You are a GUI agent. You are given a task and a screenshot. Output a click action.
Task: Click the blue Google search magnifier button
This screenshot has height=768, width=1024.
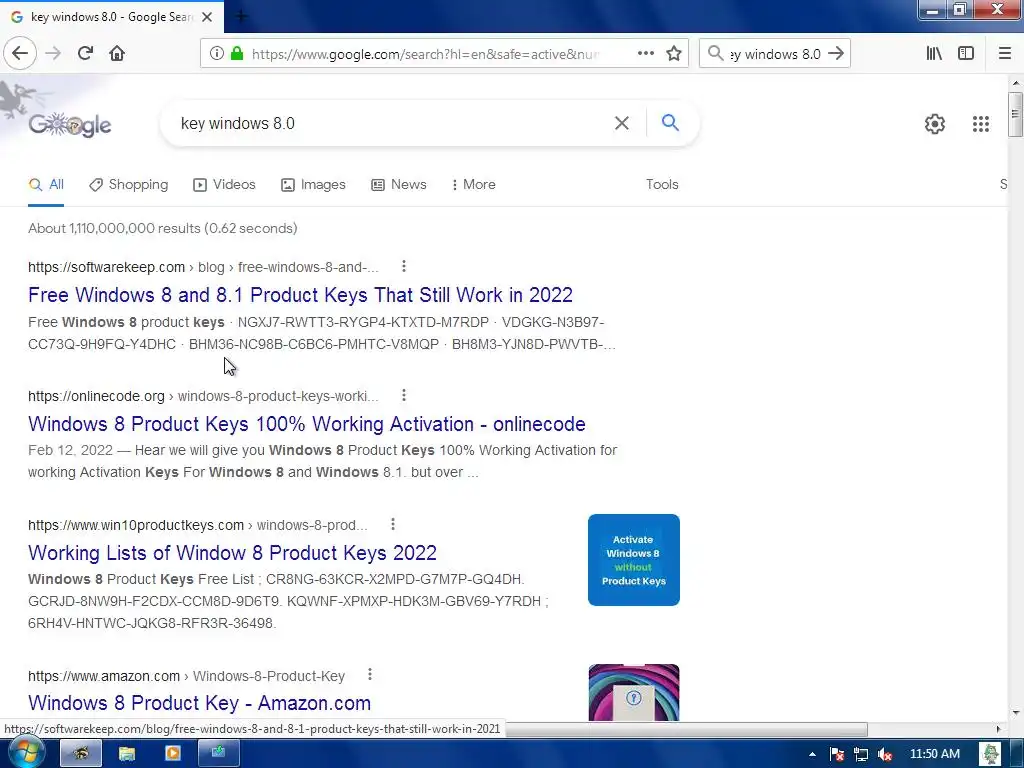[670, 122]
